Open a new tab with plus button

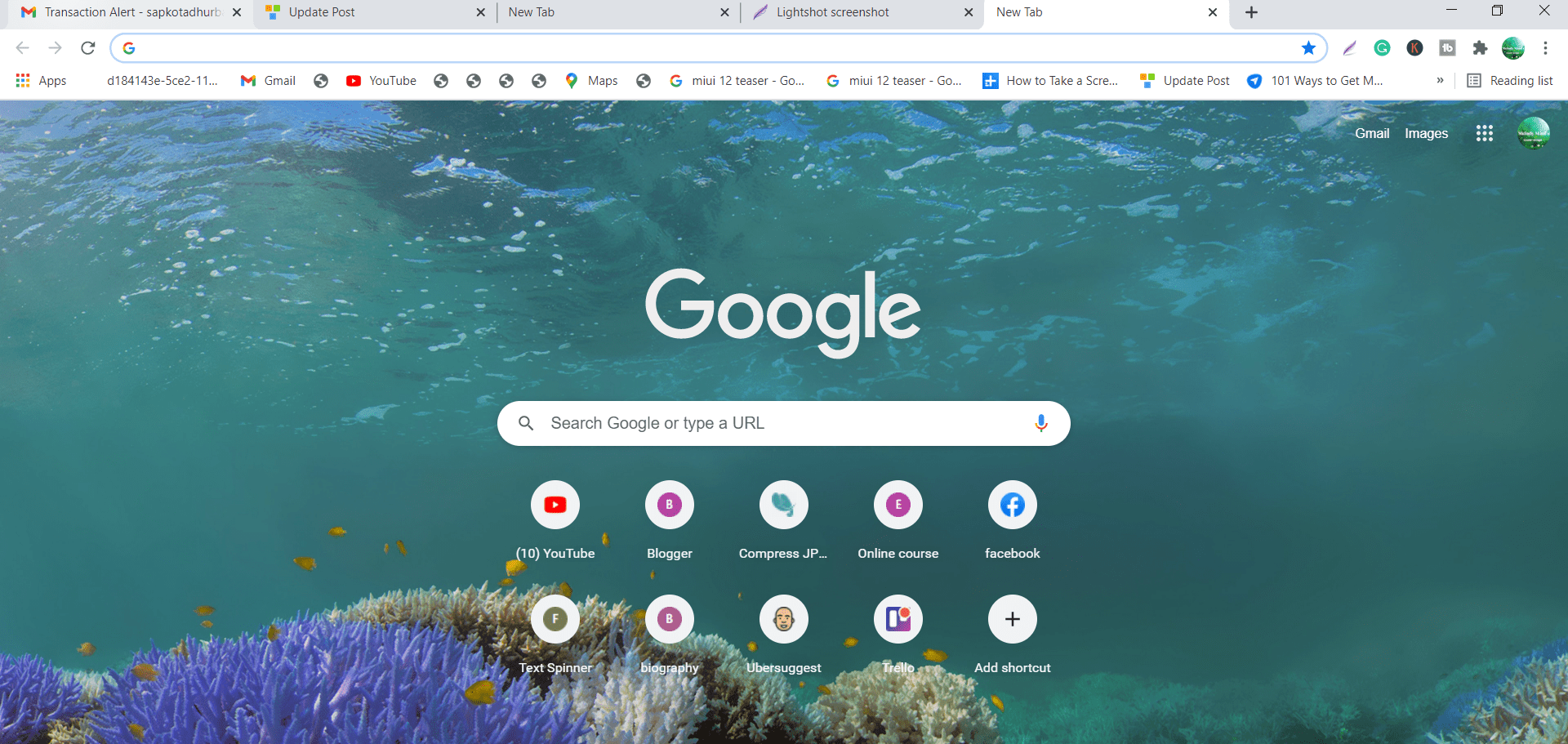click(x=1251, y=12)
